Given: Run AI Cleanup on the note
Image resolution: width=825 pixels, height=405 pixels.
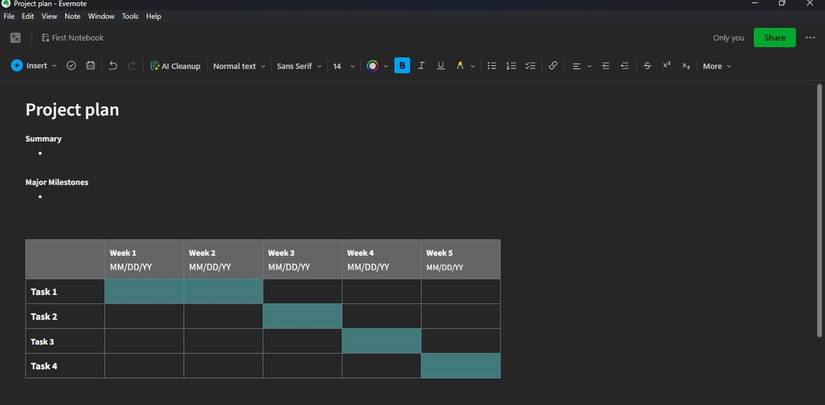Looking at the screenshot, I should (175, 66).
